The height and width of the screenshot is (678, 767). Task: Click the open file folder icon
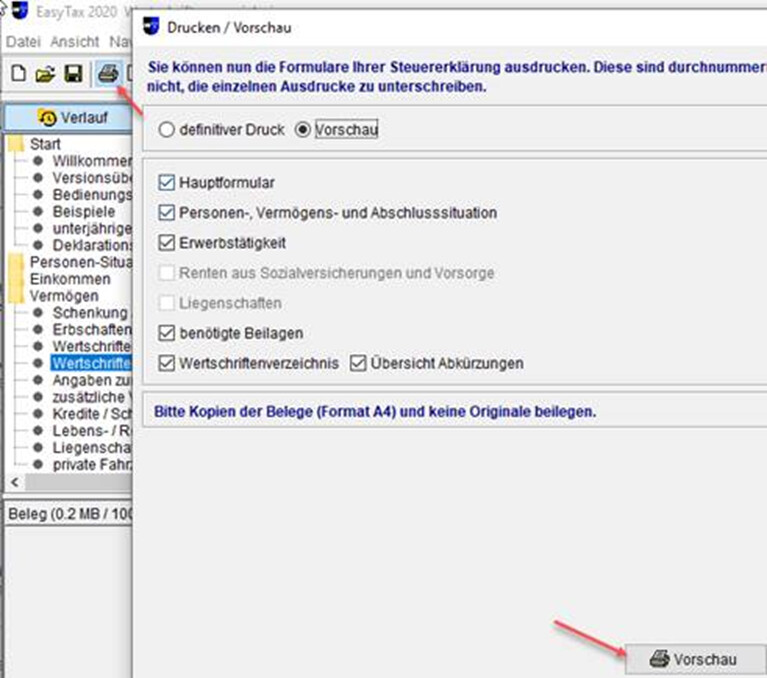45,73
